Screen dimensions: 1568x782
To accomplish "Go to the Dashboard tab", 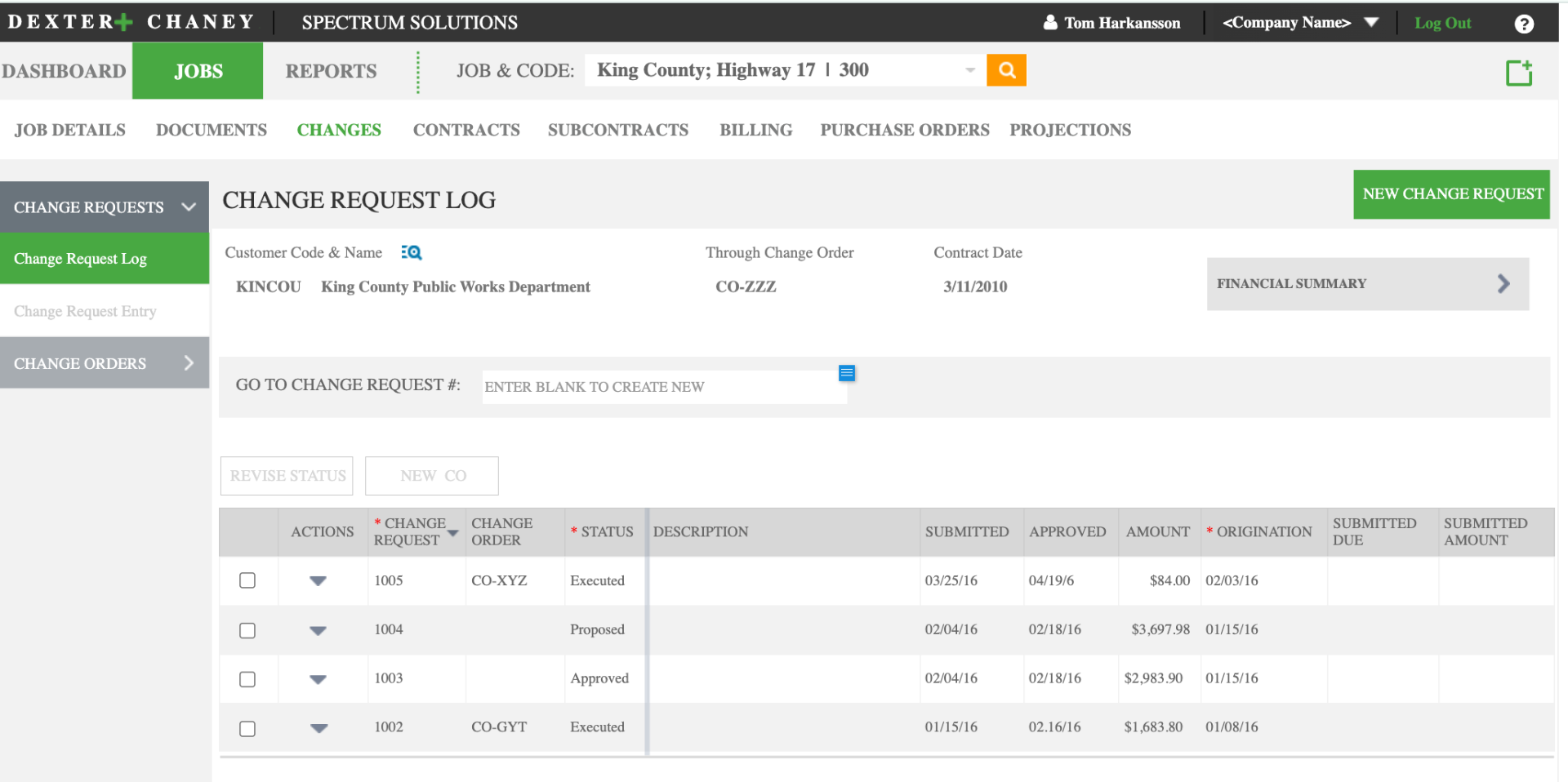I will (x=65, y=71).
